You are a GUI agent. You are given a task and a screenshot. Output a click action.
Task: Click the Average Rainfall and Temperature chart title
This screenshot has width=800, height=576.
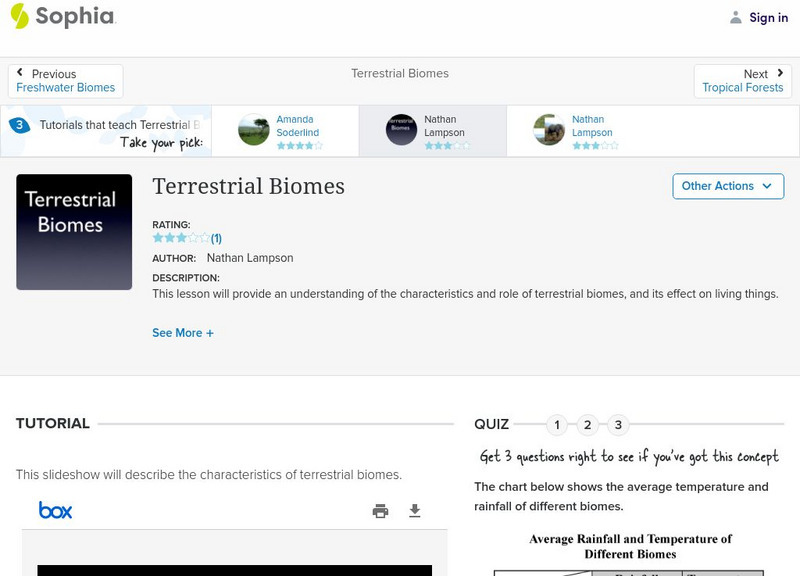pyautogui.click(x=630, y=546)
